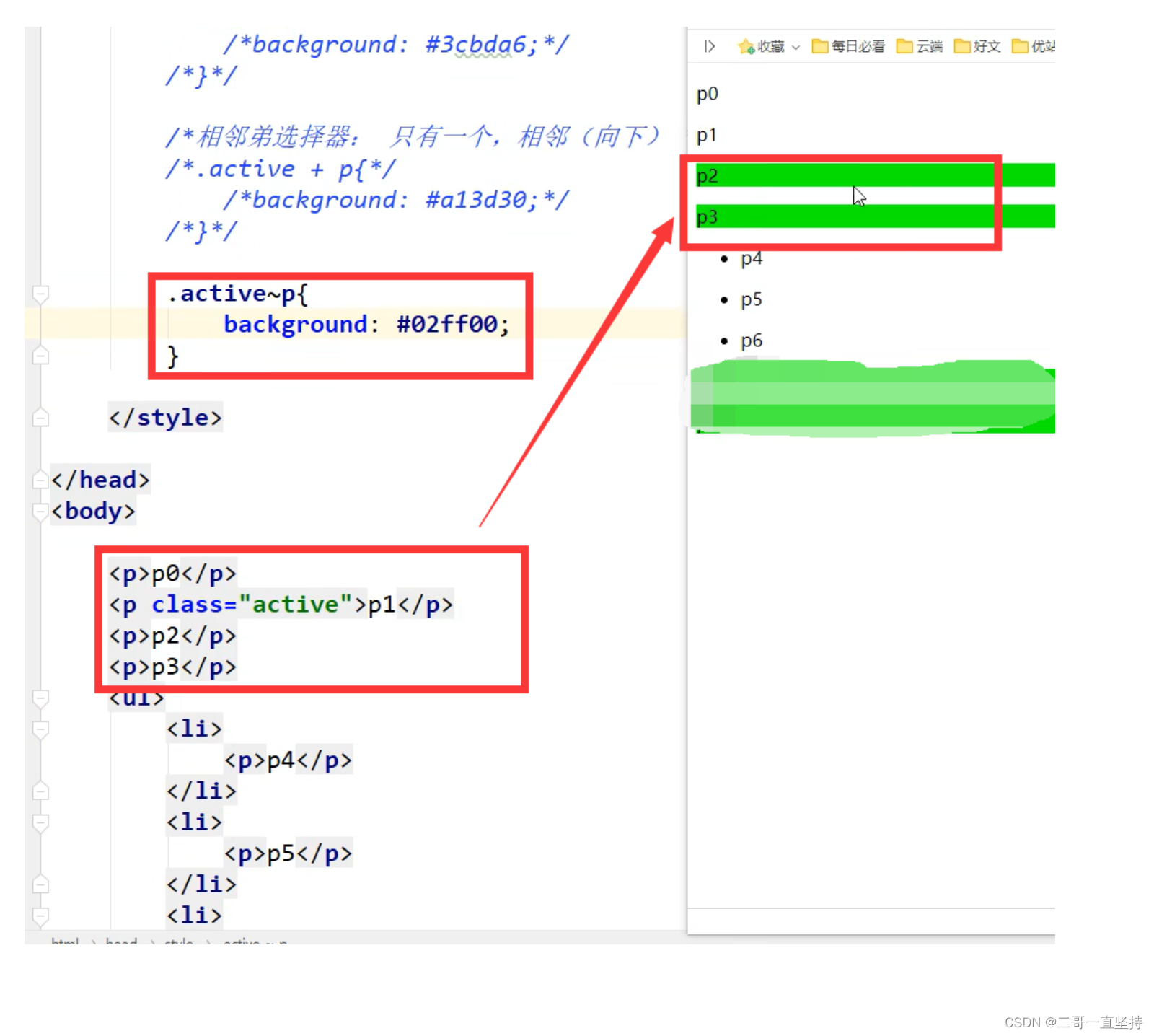Image resolution: width=1154 pixels, height=1036 pixels.
Task: Click the <body> opening tag
Action: point(93,511)
